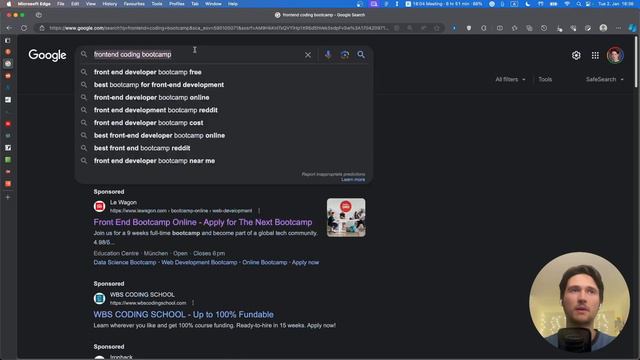640x360 pixels.
Task: Click Report inappropriate predictions
Action: tap(333, 174)
